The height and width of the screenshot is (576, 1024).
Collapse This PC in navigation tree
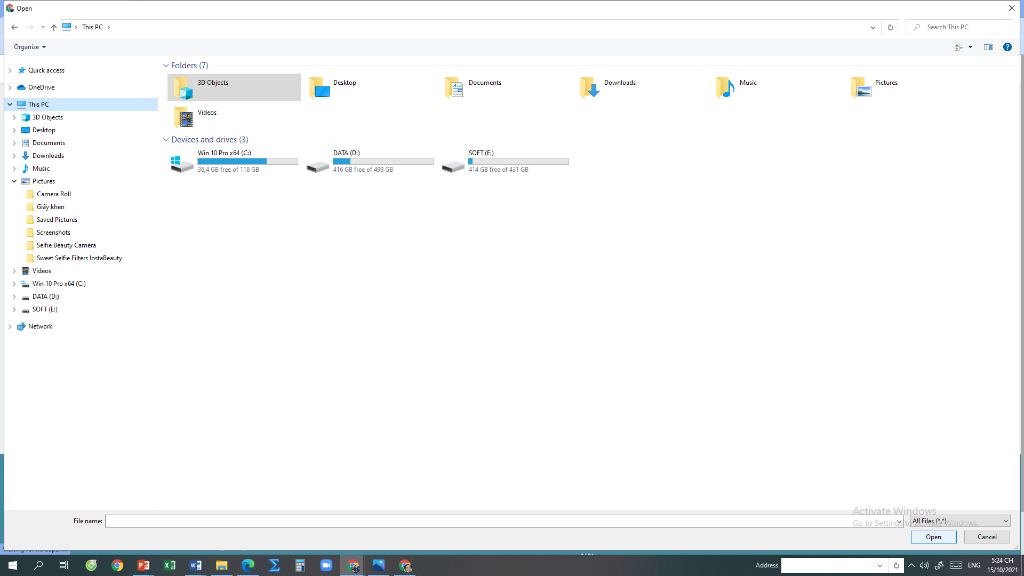pos(10,104)
